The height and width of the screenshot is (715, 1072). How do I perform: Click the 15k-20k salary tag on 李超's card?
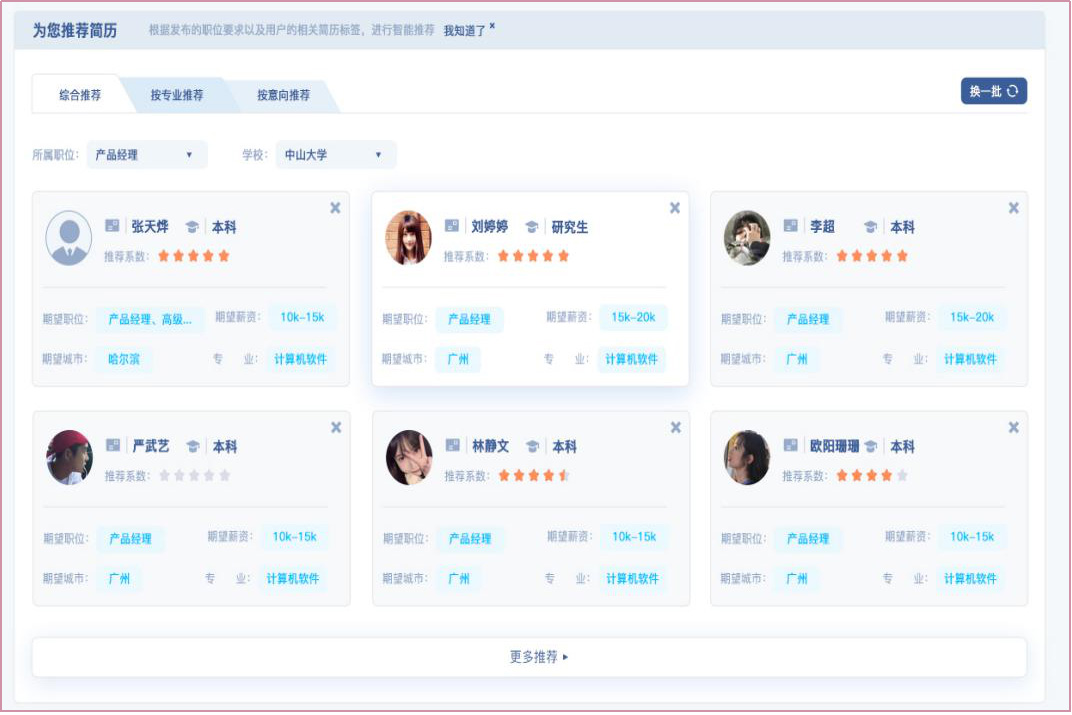(971, 317)
